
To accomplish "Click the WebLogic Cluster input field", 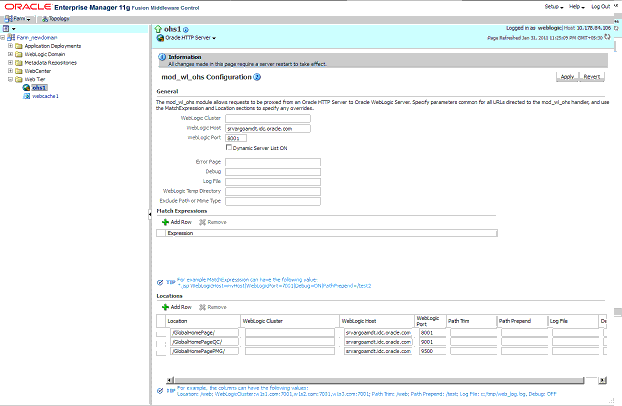I will (268, 118).
